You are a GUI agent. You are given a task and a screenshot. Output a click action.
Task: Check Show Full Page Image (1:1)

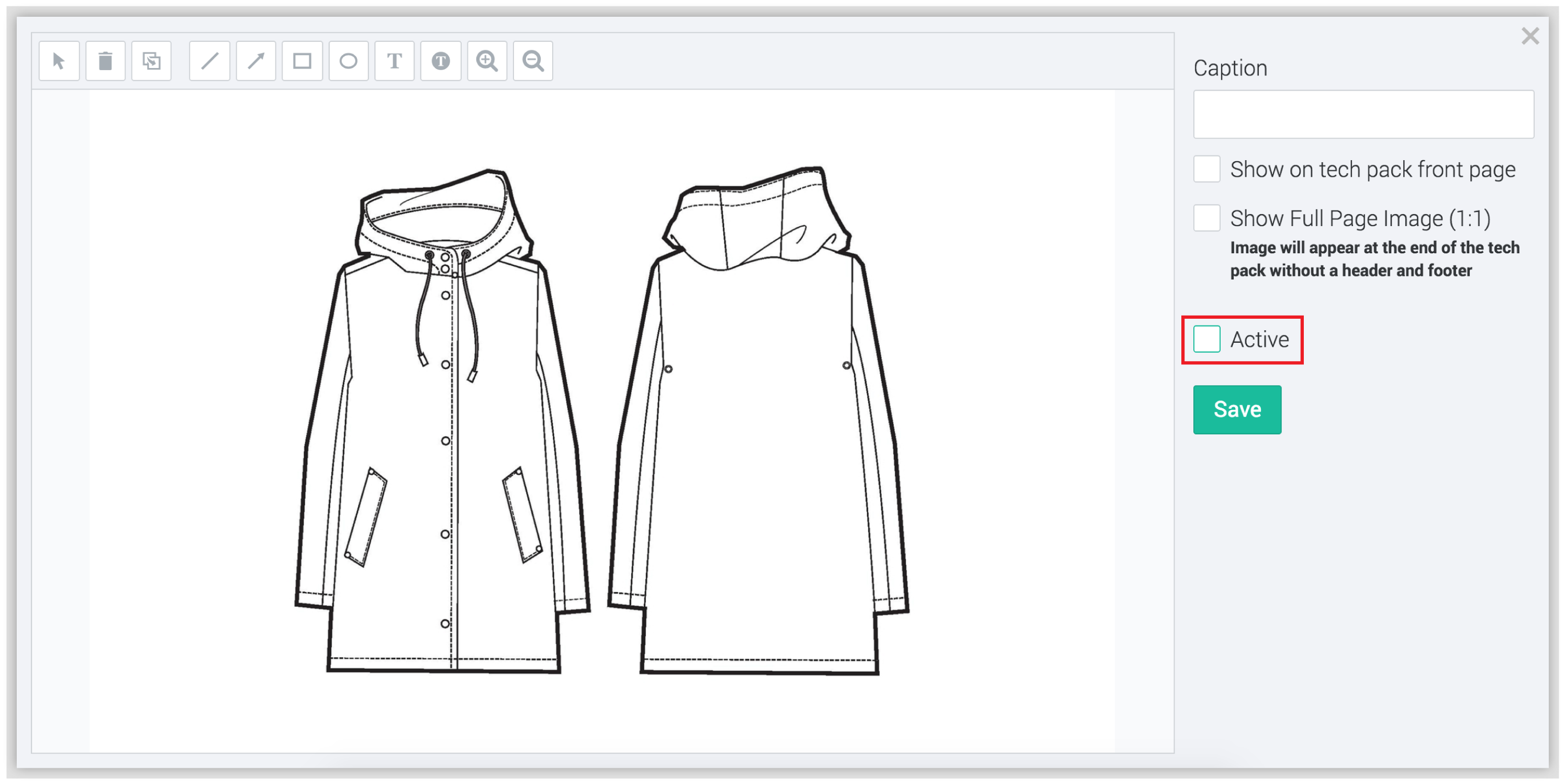(x=1206, y=218)
